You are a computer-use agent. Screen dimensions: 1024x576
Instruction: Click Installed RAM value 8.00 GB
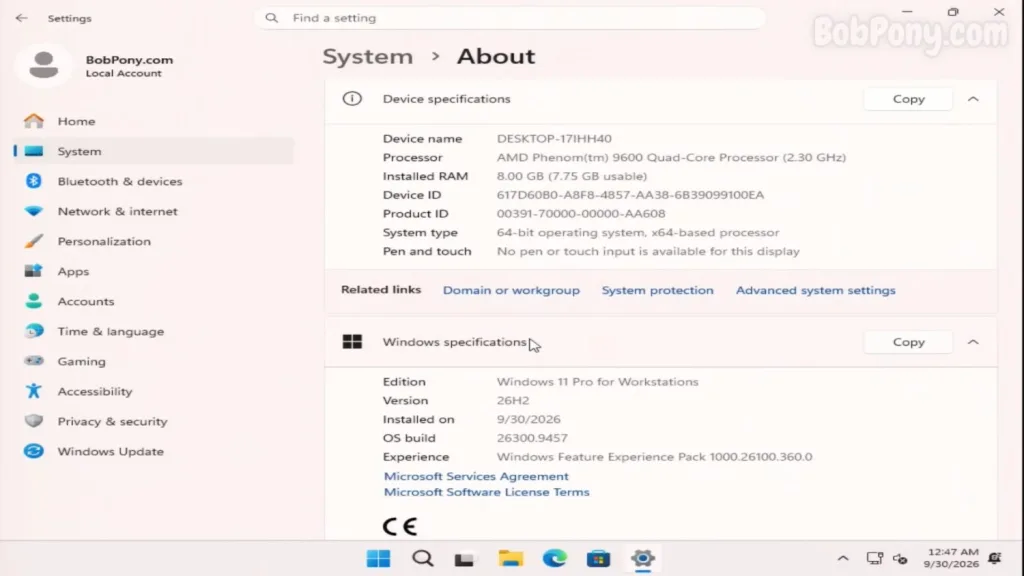click(572, 176)
